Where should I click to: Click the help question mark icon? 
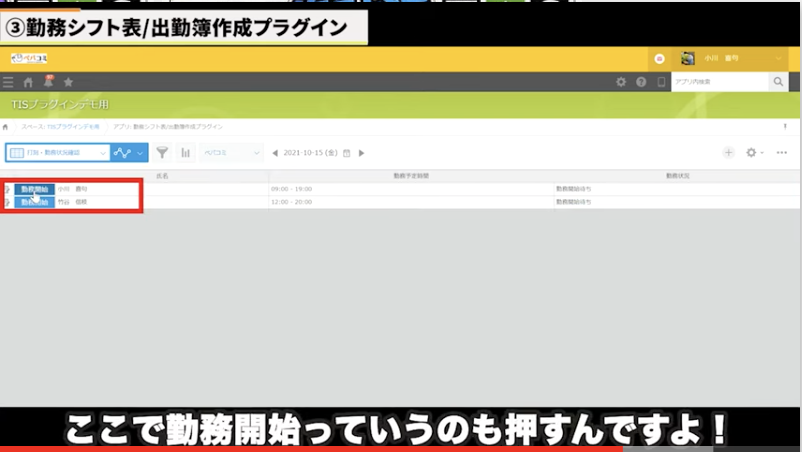tap(640, 82)
